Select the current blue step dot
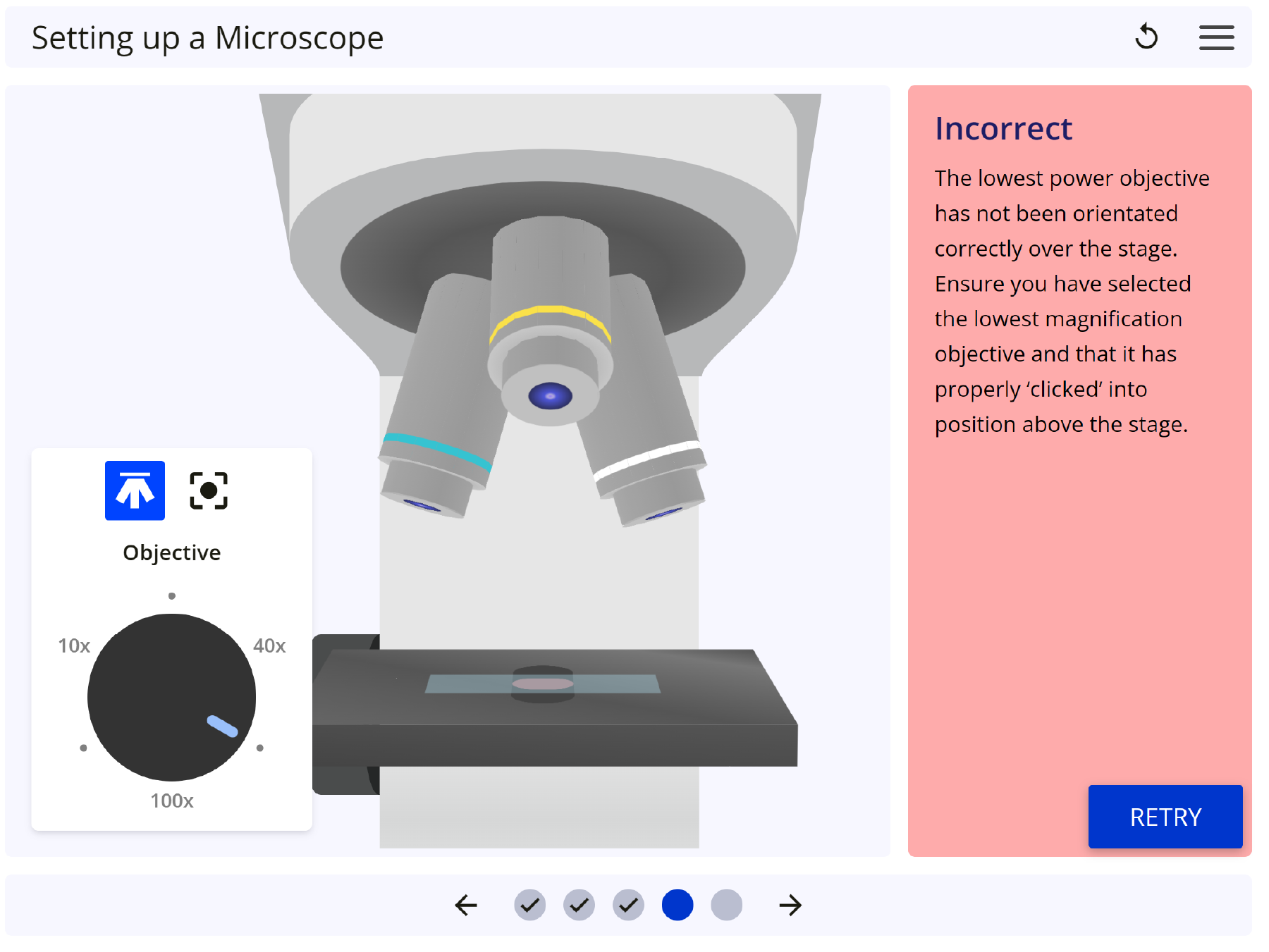 (678, 905)
